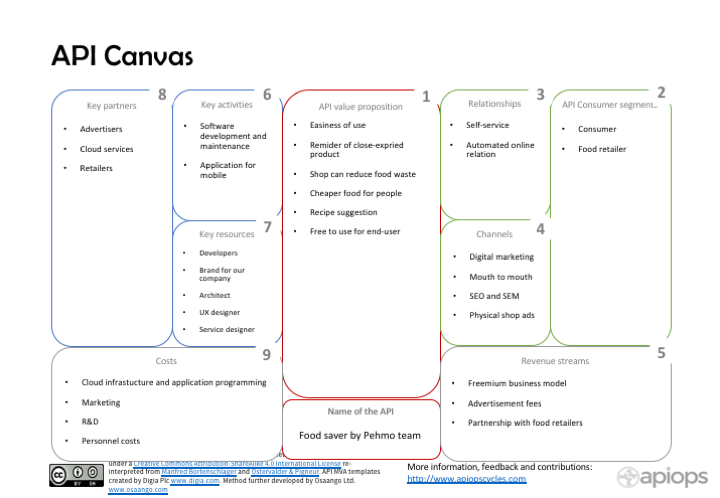Click Food saver by Pehmo team text

coord(360,436)
